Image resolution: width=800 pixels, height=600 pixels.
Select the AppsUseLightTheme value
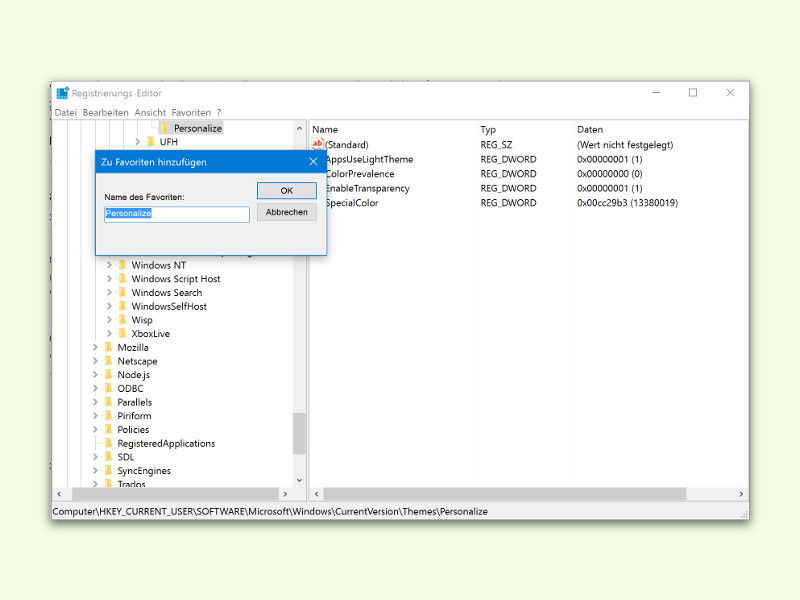click(x=369, y=159)
